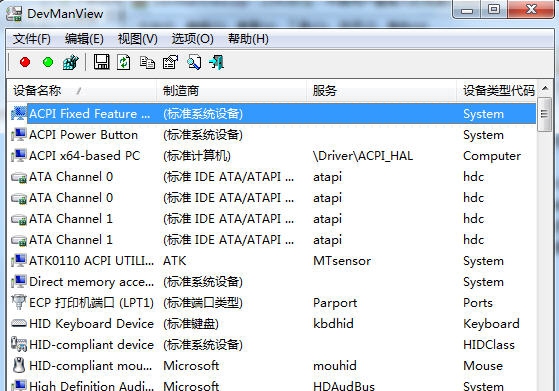Click System in the ATK0110 row
Viewport: 559px width, 391px height.
(x=483, y=261)
